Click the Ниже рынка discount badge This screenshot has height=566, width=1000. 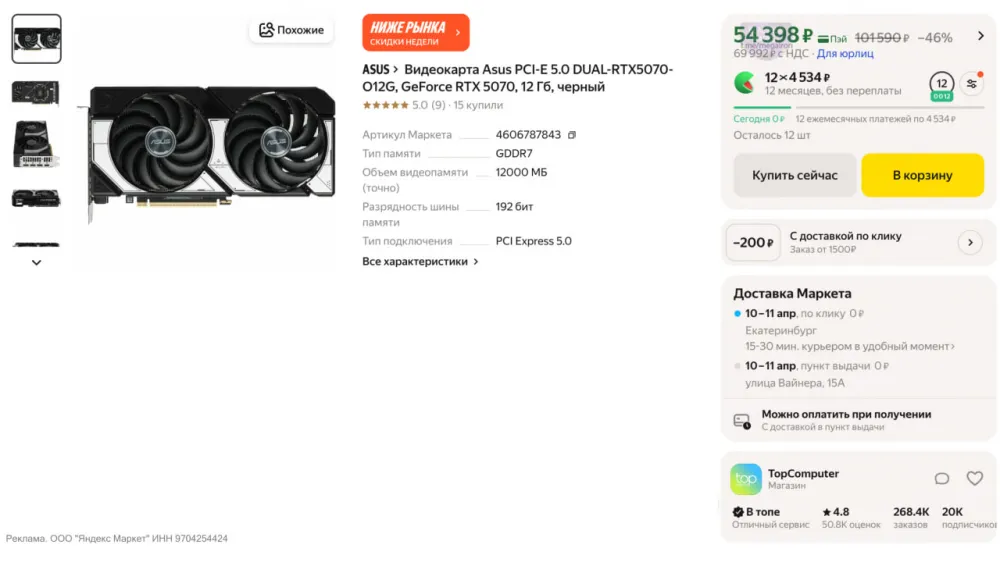click(415, 32)
